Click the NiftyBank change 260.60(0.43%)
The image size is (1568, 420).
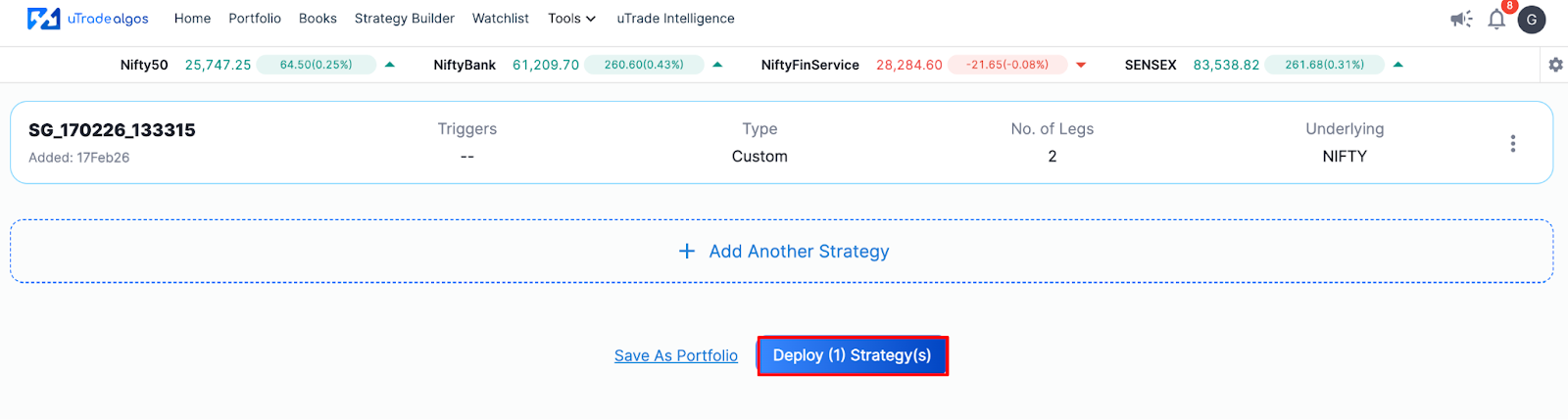pos(644,65)
